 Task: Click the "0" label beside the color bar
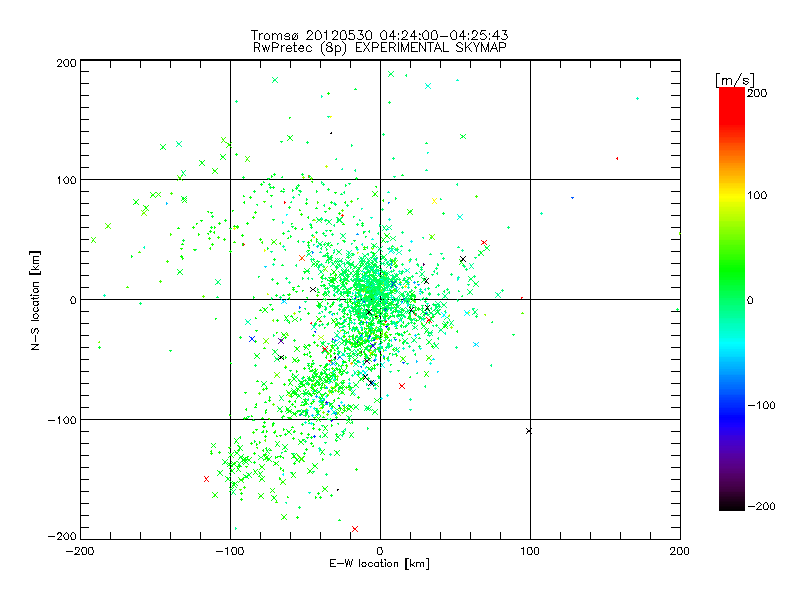750,301
